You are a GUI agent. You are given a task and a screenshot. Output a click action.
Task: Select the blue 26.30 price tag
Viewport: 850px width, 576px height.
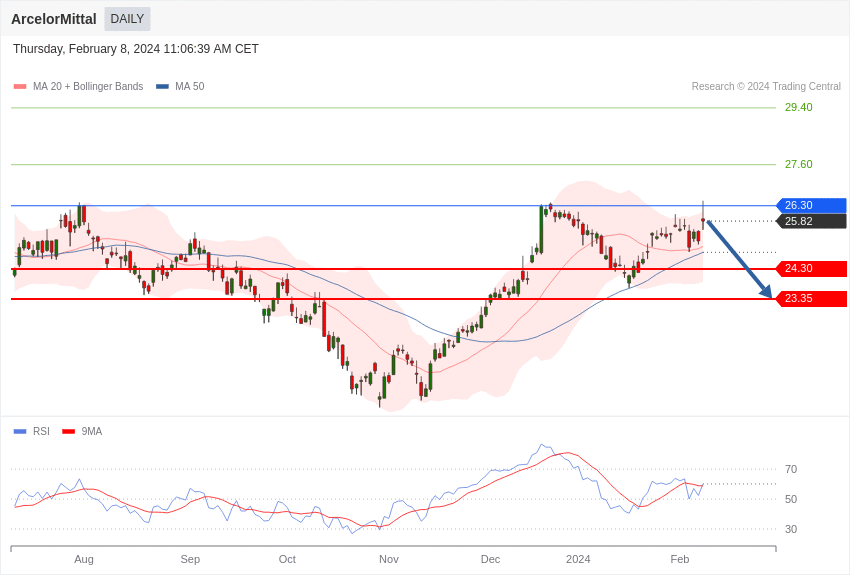tap(811, 205)
